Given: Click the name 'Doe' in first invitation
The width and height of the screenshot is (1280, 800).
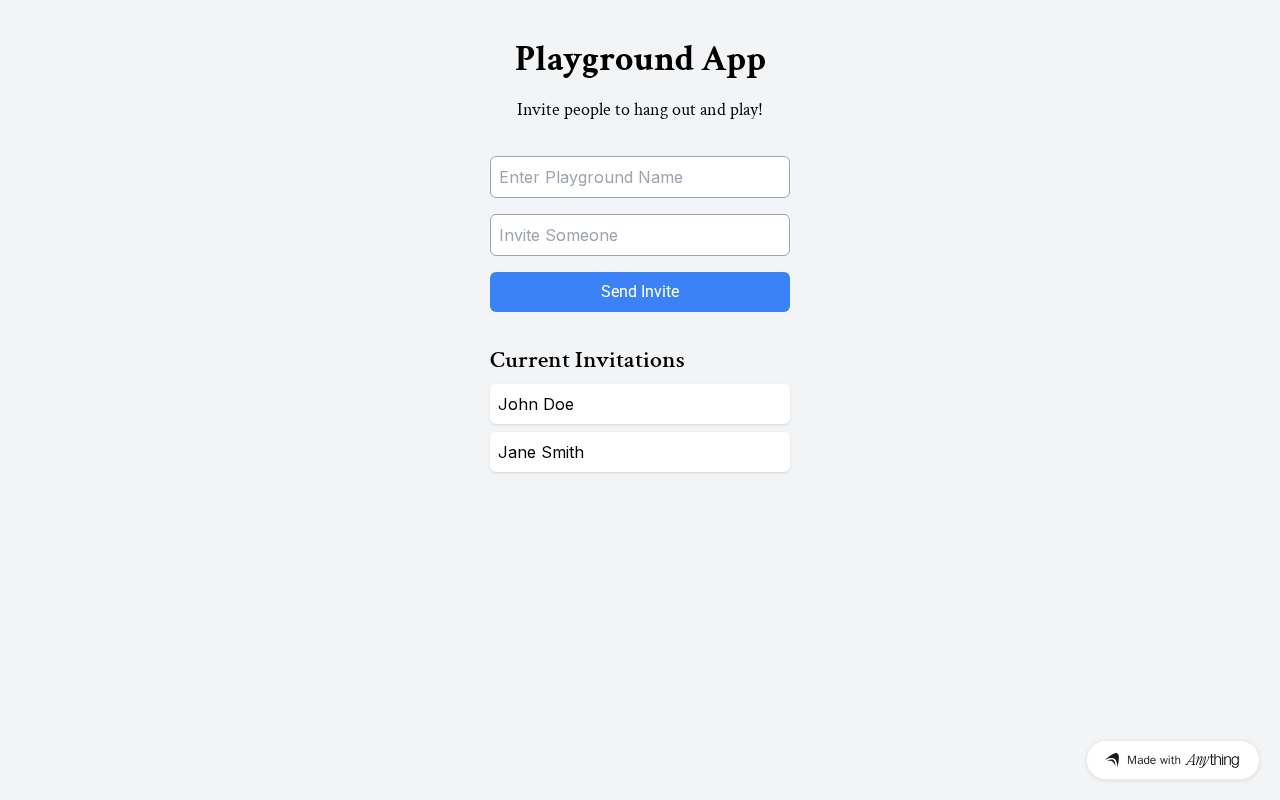Looking at the screenshot, I should click(558, 404).
